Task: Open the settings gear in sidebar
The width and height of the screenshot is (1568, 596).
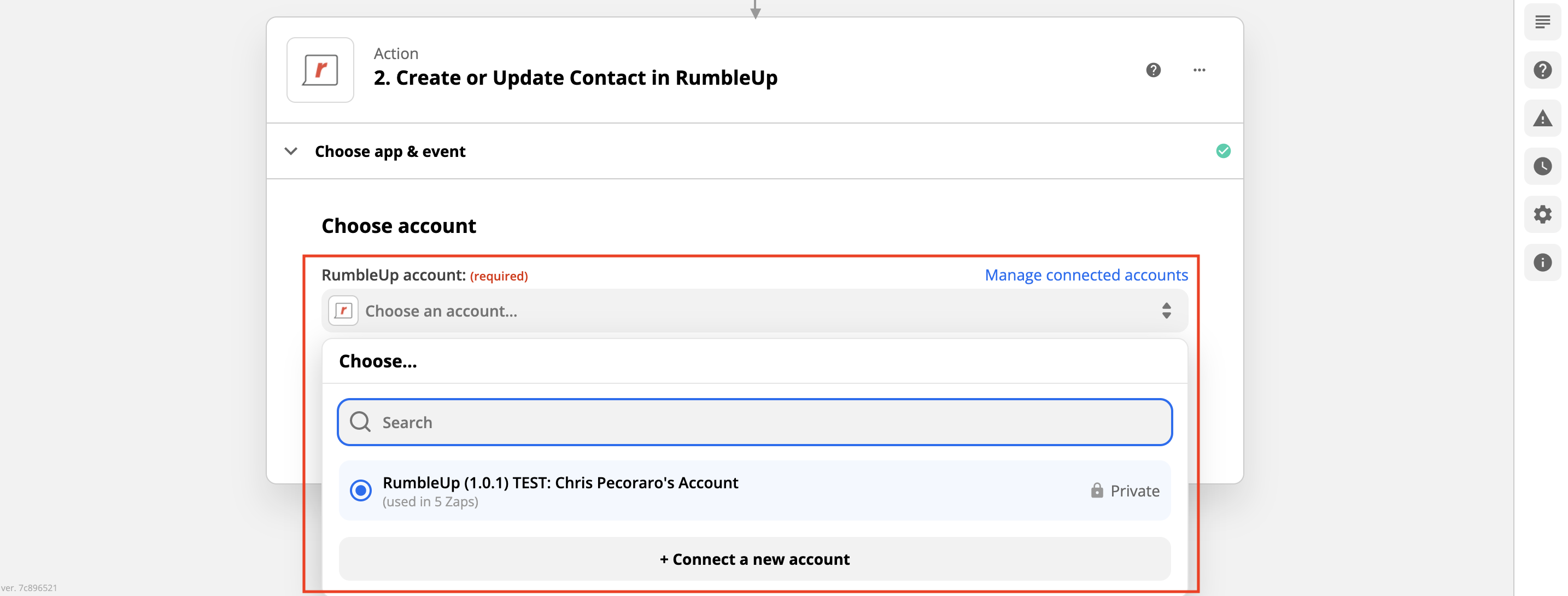Action: [x=1542, y=214]
